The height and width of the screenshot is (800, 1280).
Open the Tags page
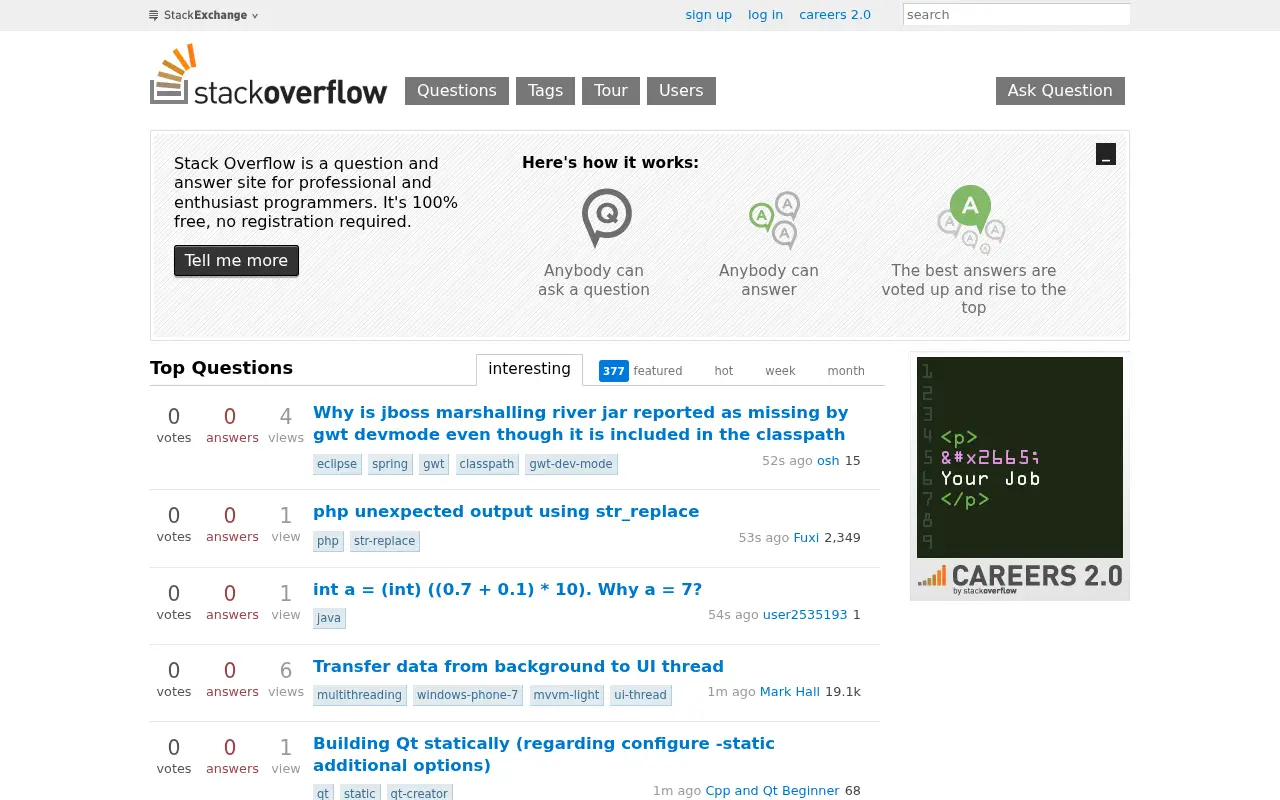coord(545,90)
